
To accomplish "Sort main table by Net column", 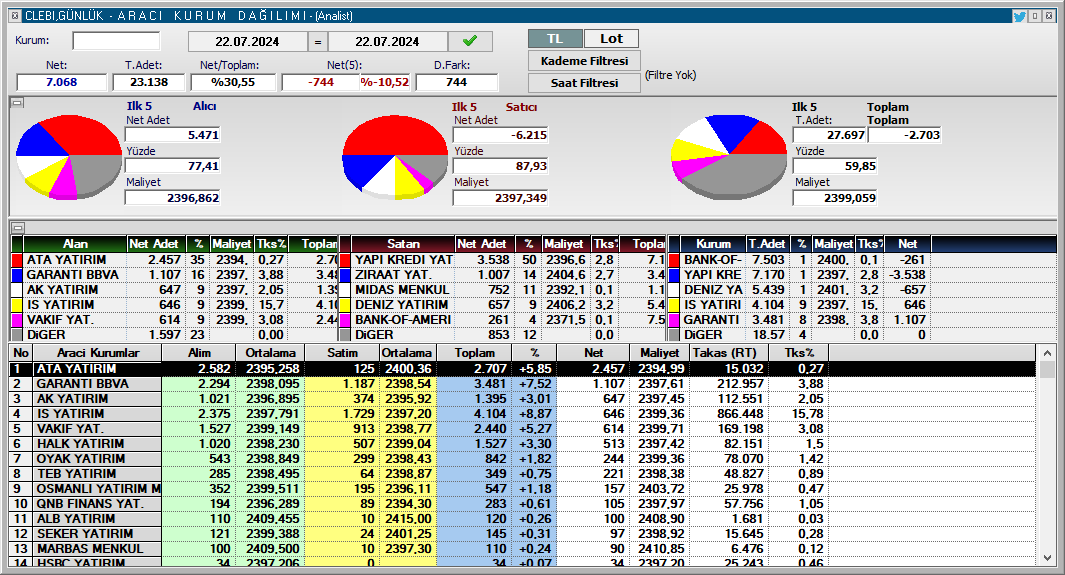I will coord(594,353).
